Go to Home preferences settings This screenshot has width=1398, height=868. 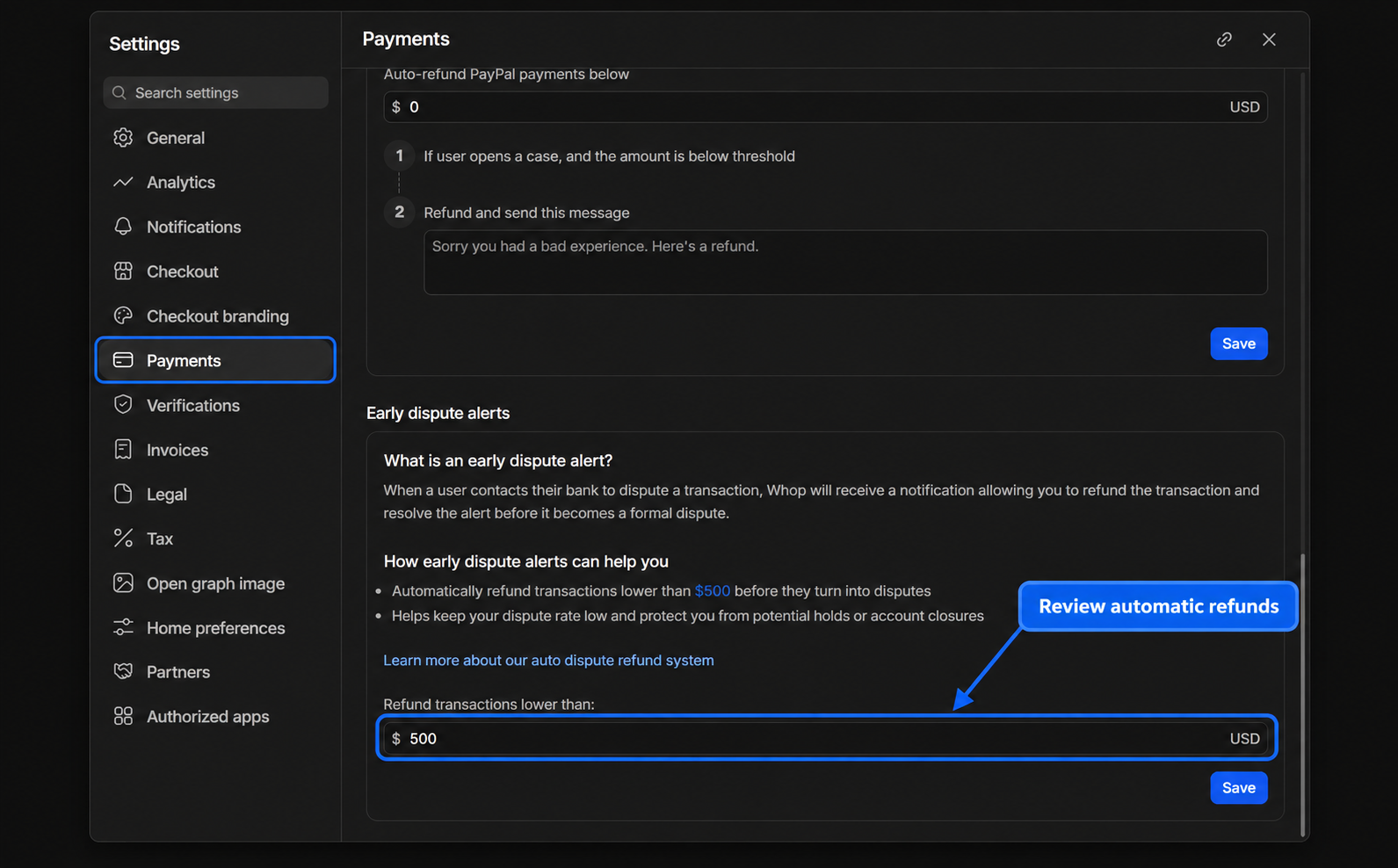pos(215,628)
